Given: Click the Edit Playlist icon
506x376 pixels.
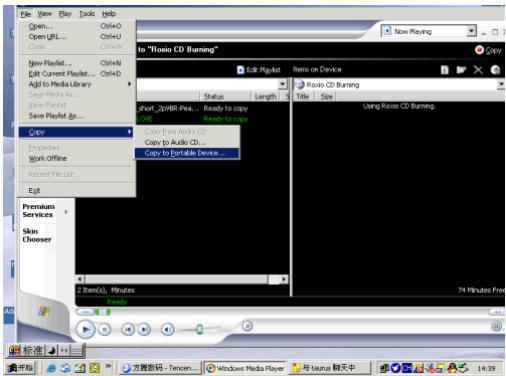Looking at the screenshot, I should coord(240,70).
